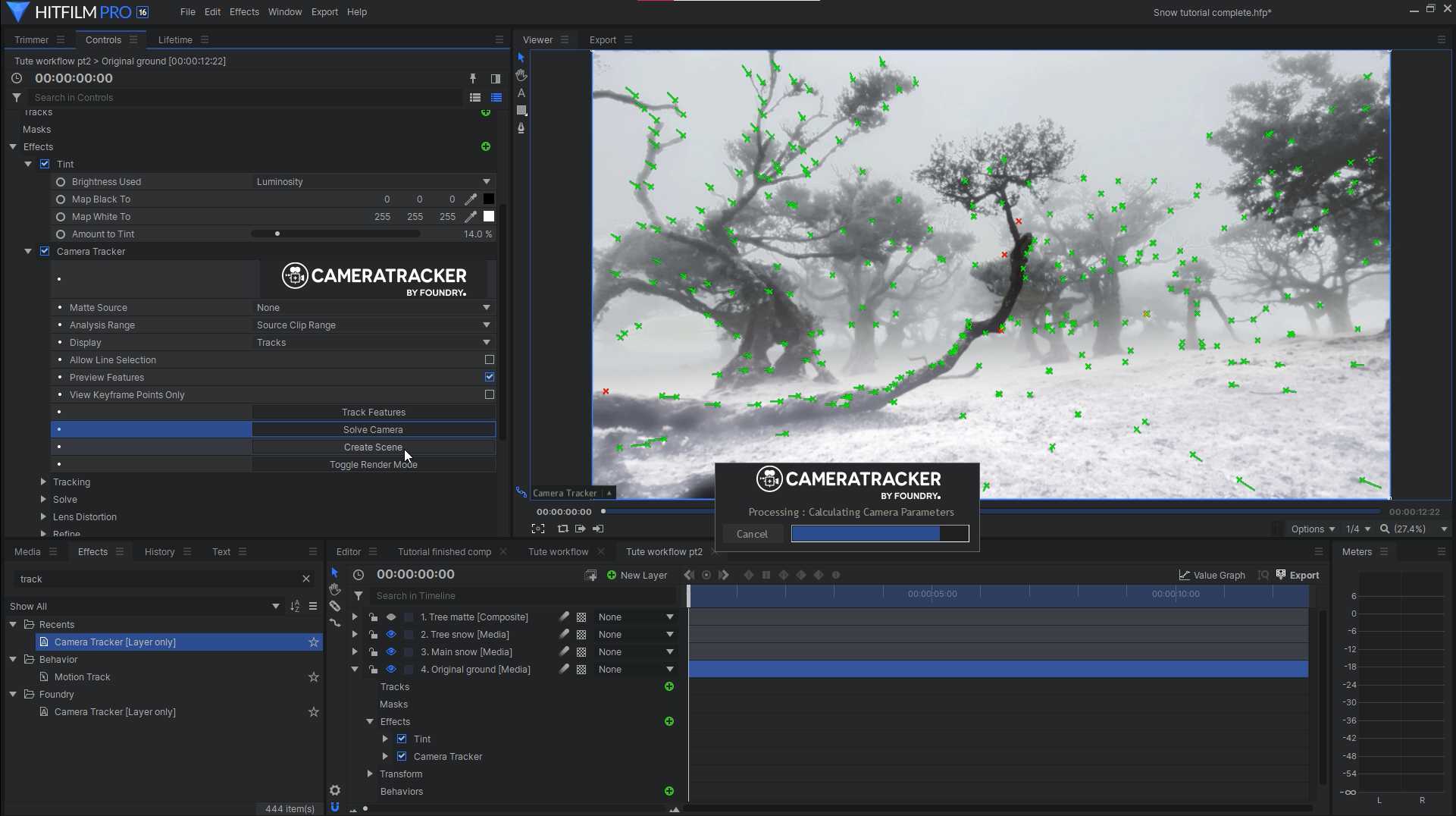Disable the Tint effect in Controls

tap(45, 165)
